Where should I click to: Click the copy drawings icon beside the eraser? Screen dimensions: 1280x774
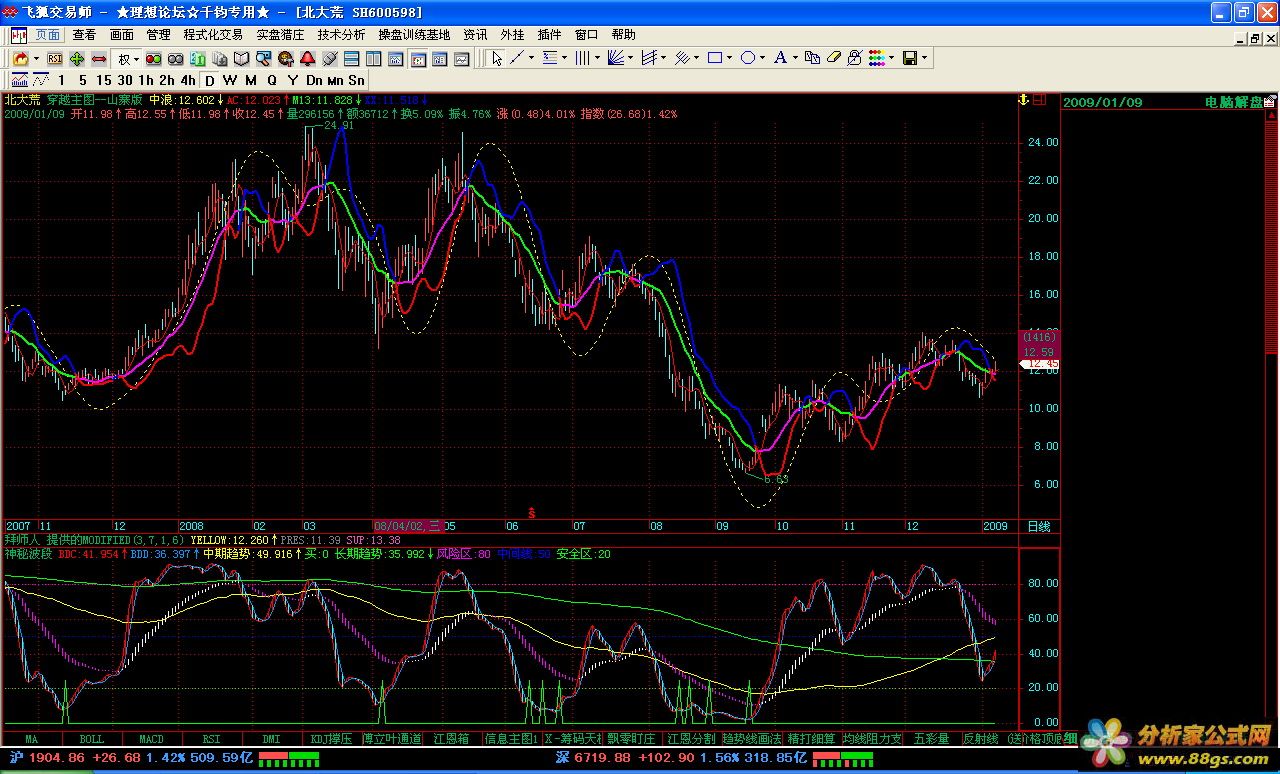pyautogui.click(x=812, y=58)
